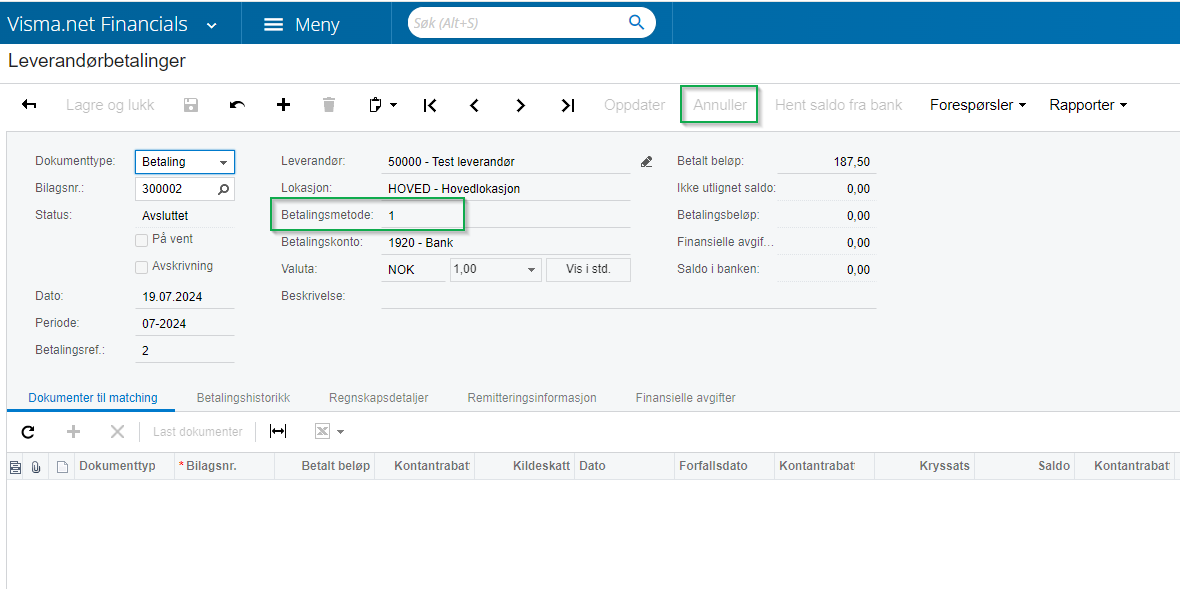Click the Vis i std. button
Image resolution: width=1180 pixels, height=589 pixels.
point(588,270)
